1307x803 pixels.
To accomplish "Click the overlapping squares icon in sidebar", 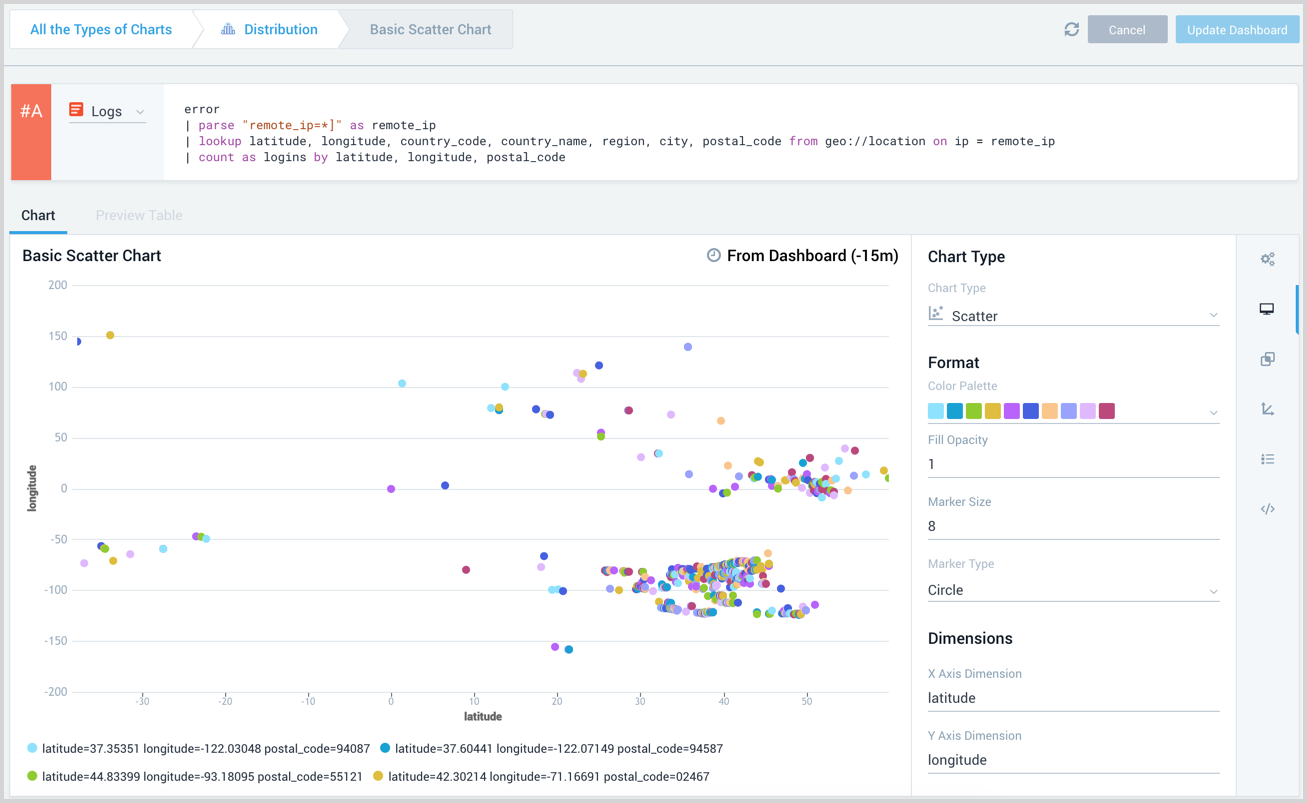I will 1267,359.
